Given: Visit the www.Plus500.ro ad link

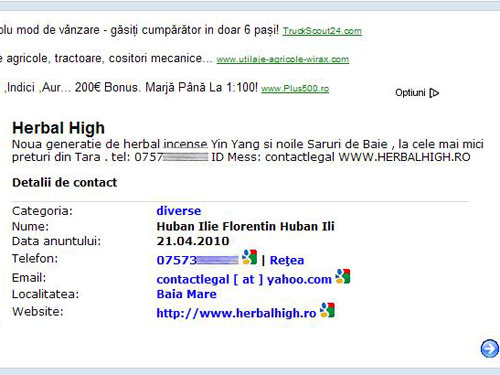Looking at the screenshot, I should (295, 89).
